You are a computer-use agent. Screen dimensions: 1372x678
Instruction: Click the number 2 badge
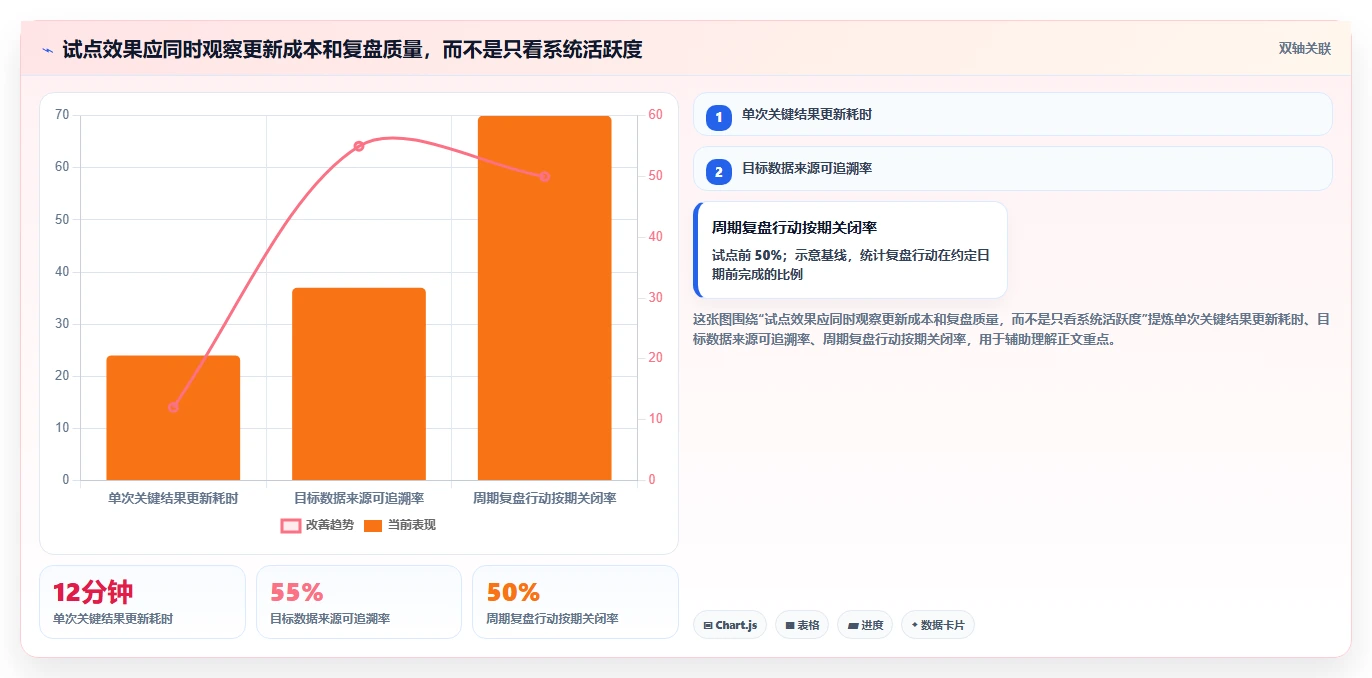718,172
